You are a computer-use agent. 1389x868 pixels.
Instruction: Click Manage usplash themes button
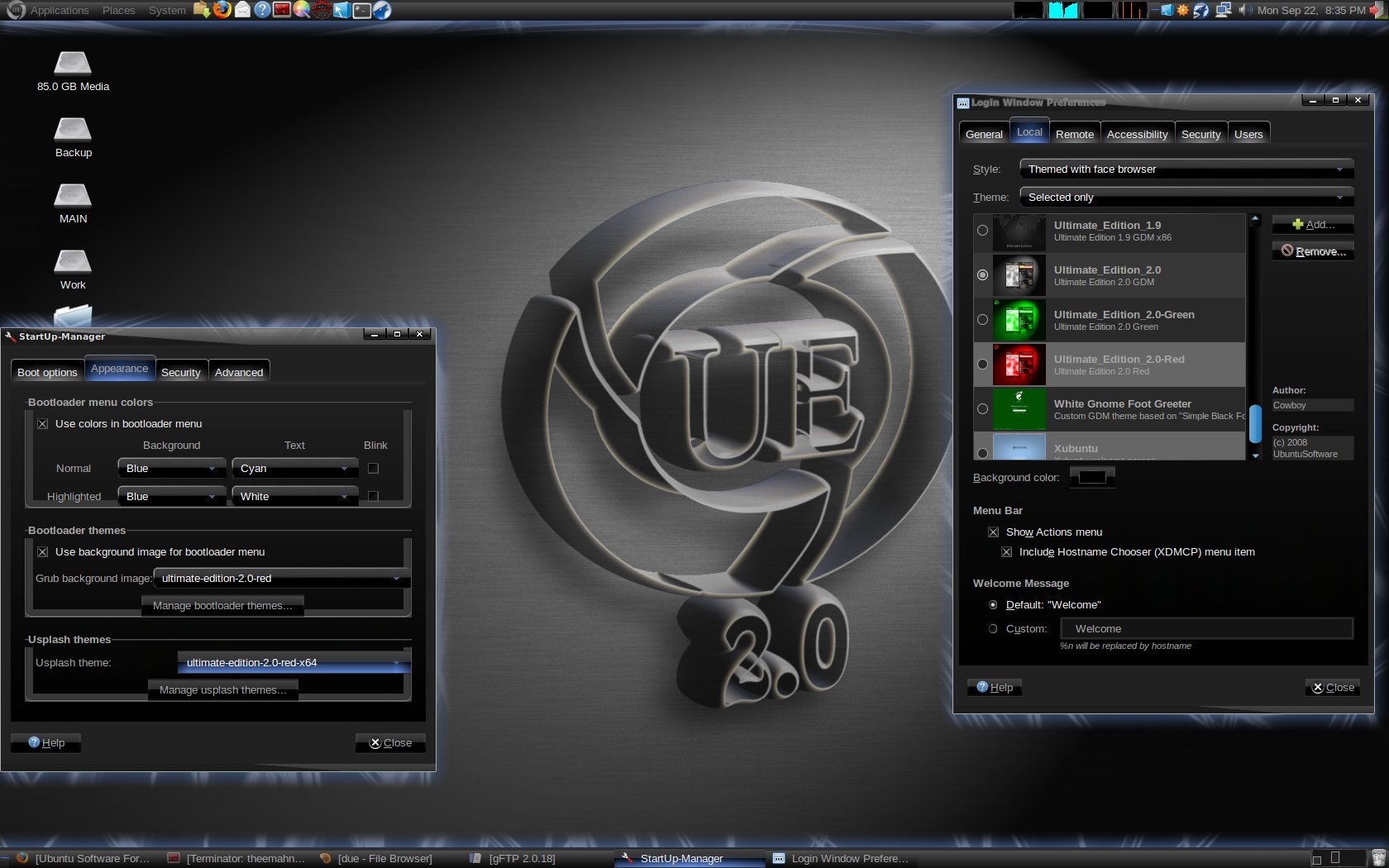(222, 689)
